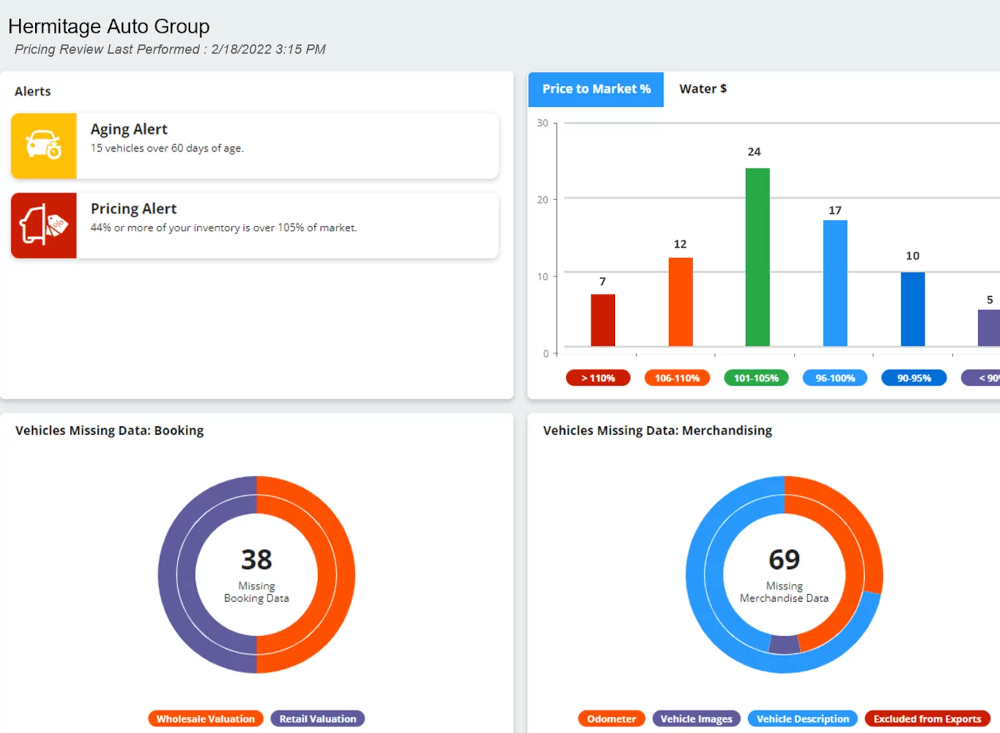Screen dimensions: 1000x733
Task: Switch to the Price to Market % tab
Action: click(596, 89)
